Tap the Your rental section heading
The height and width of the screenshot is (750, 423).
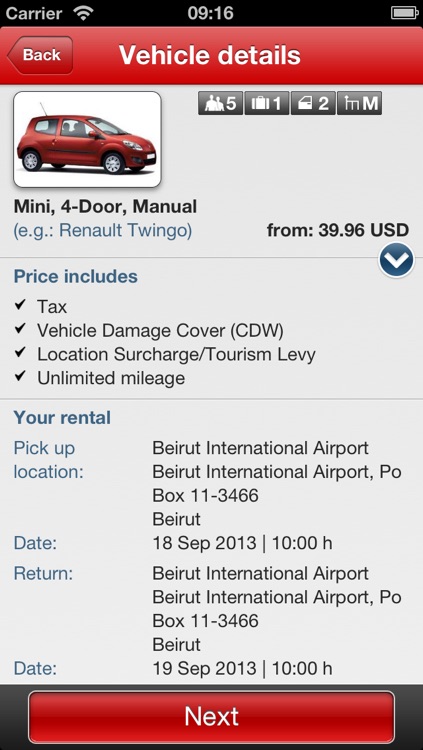click(62, 418)
